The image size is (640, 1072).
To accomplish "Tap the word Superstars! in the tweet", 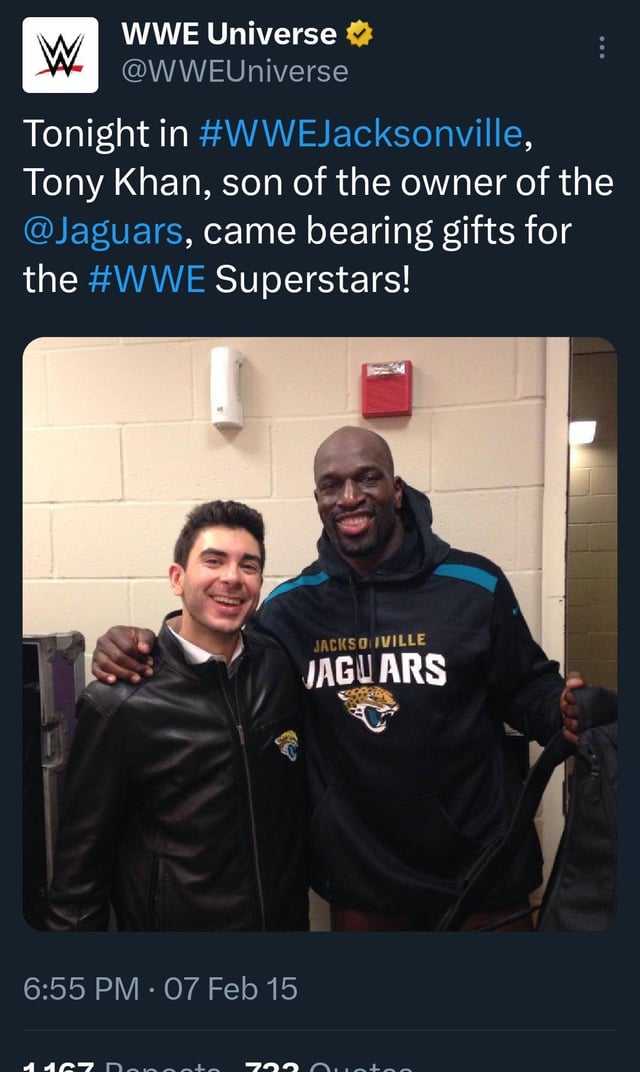I will pyautogui.click(x=313, y=279).
